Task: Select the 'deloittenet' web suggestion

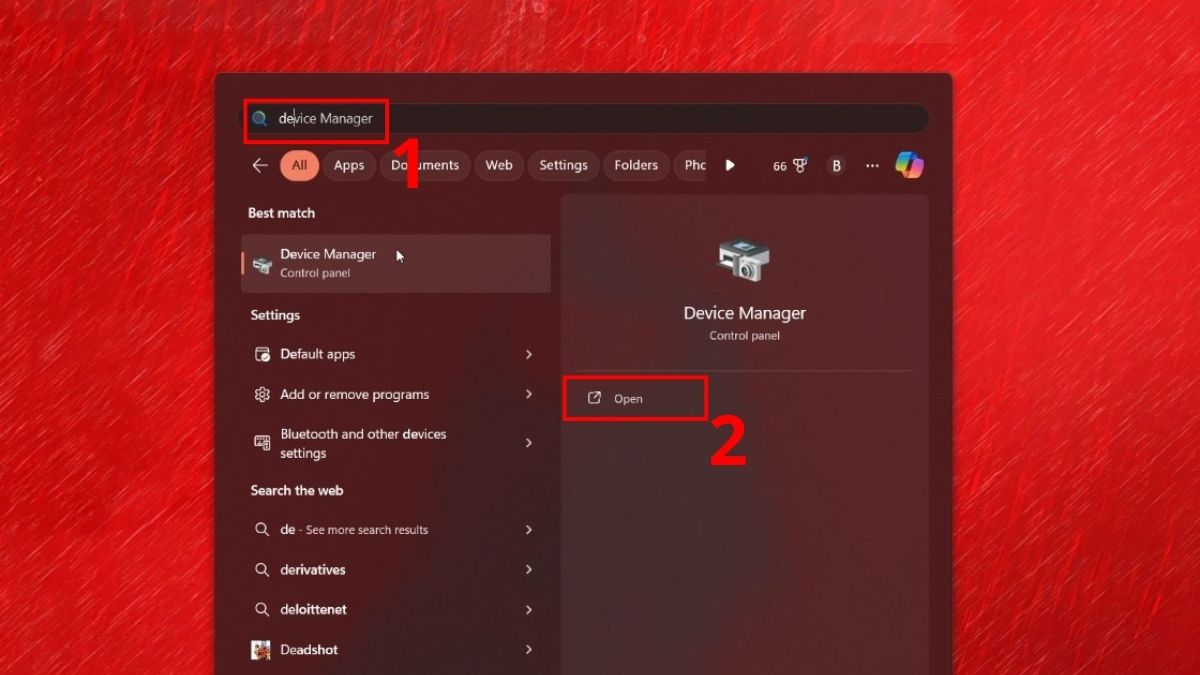Action: [396, 609]
